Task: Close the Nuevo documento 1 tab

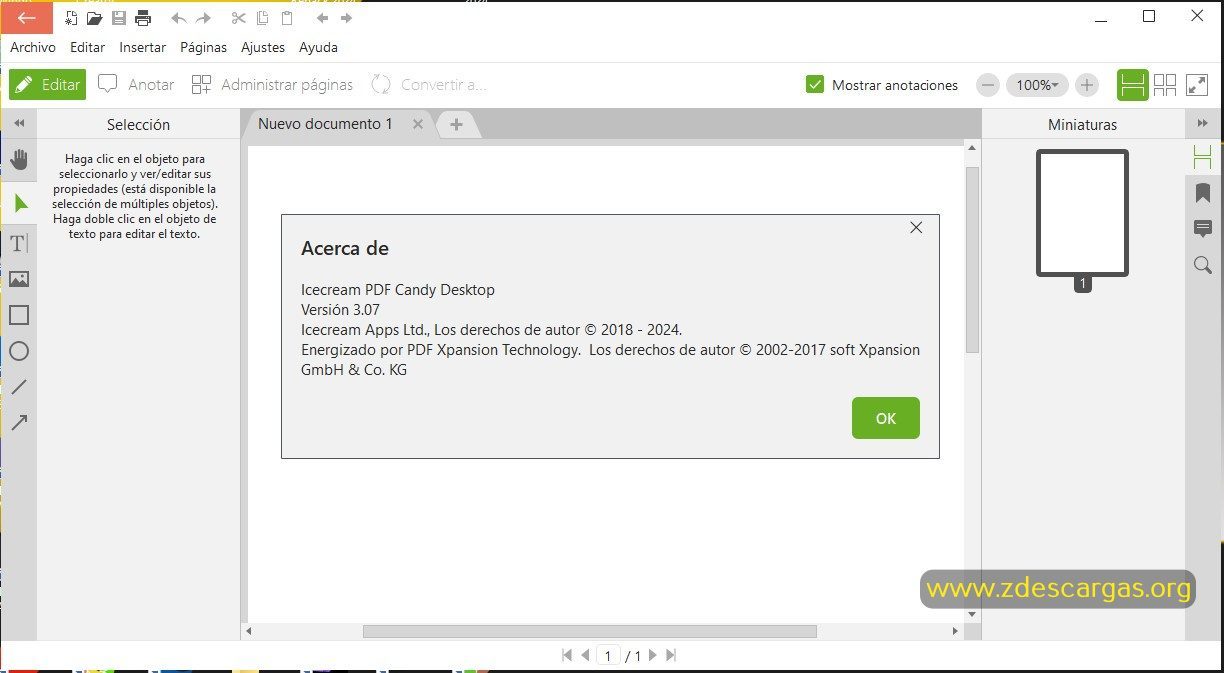Action: (418, 124)
